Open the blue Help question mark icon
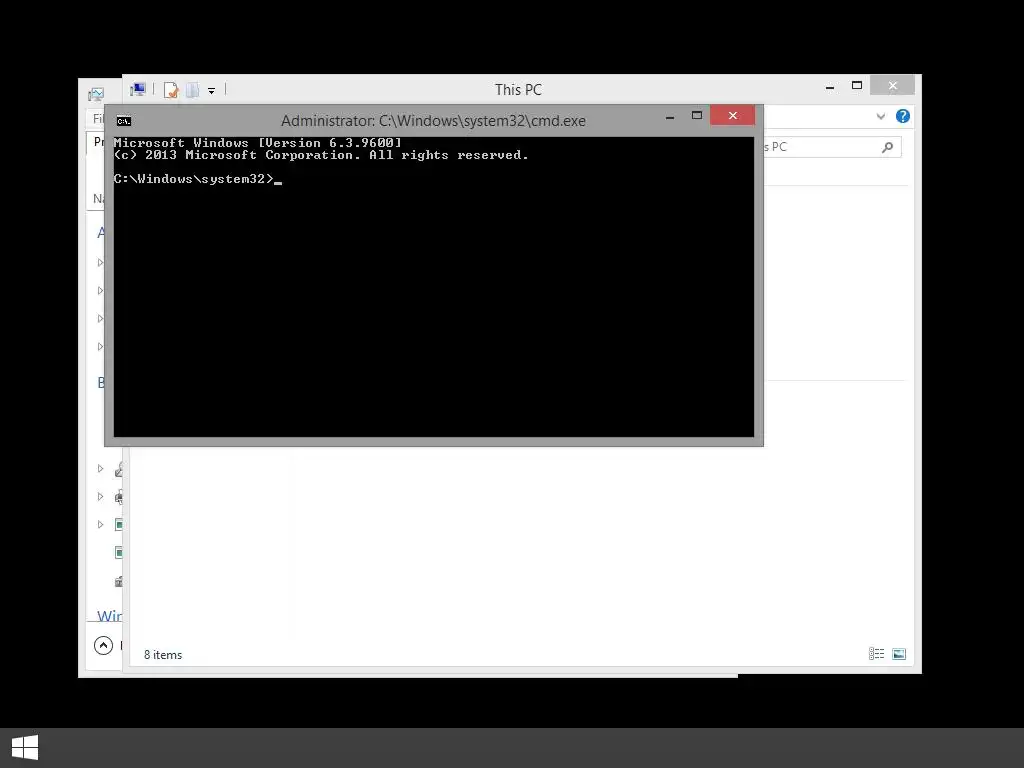Viewport: 1024px width, 768px height. point(903,116)
